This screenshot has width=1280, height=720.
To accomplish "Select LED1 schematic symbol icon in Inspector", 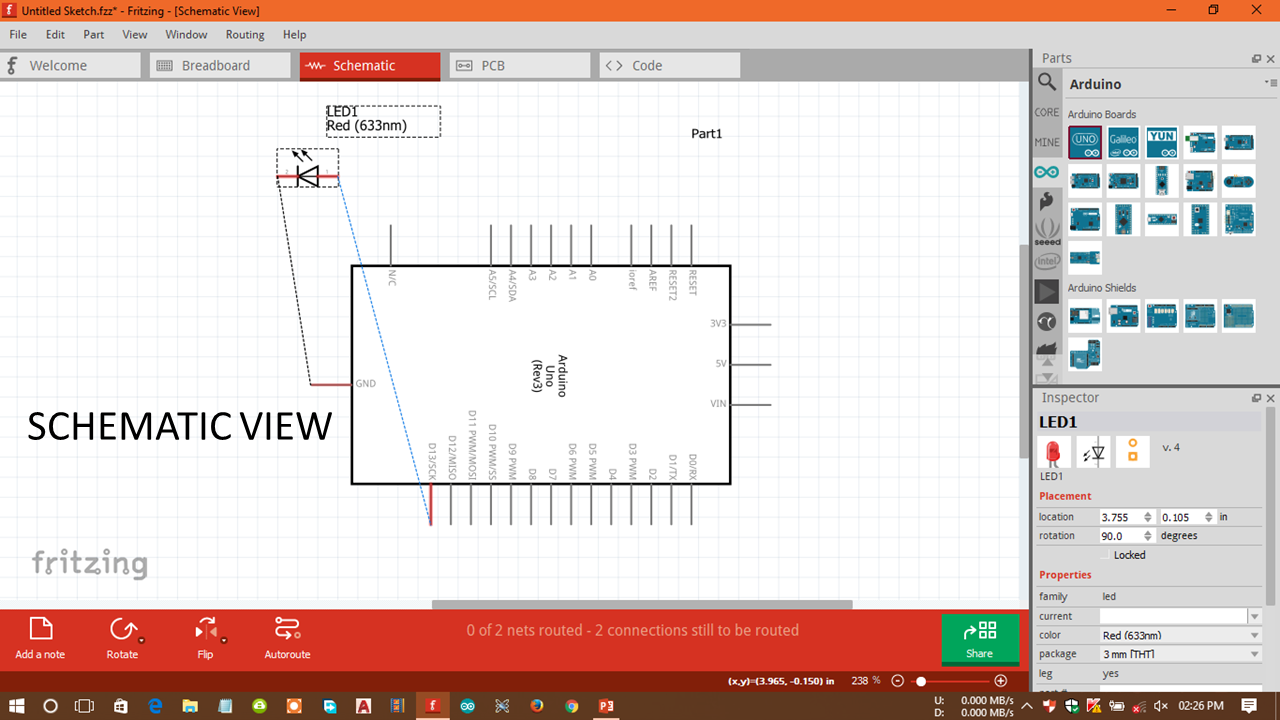I will point(1092,451).
